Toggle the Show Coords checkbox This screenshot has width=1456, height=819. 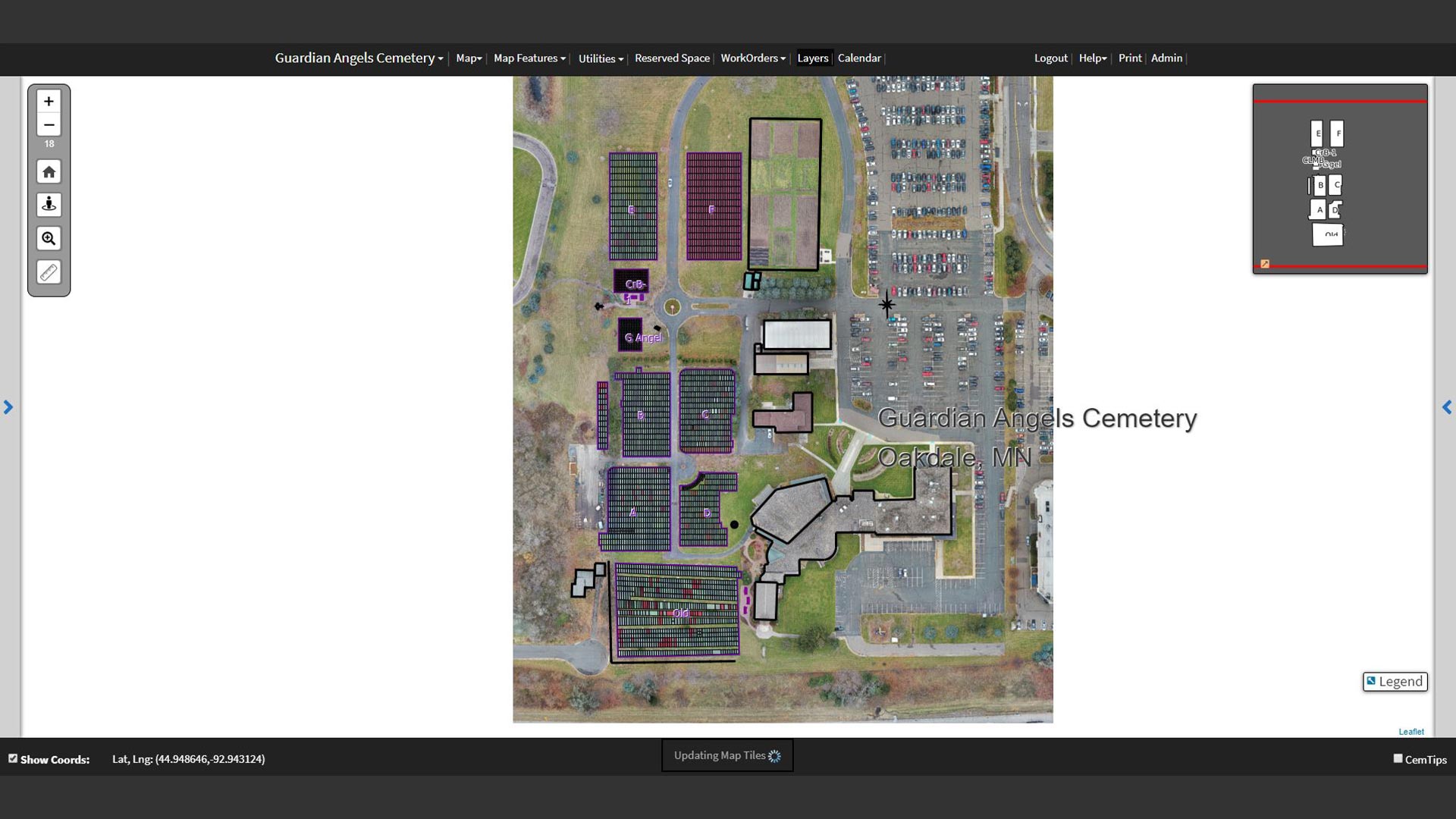[13, 758]
